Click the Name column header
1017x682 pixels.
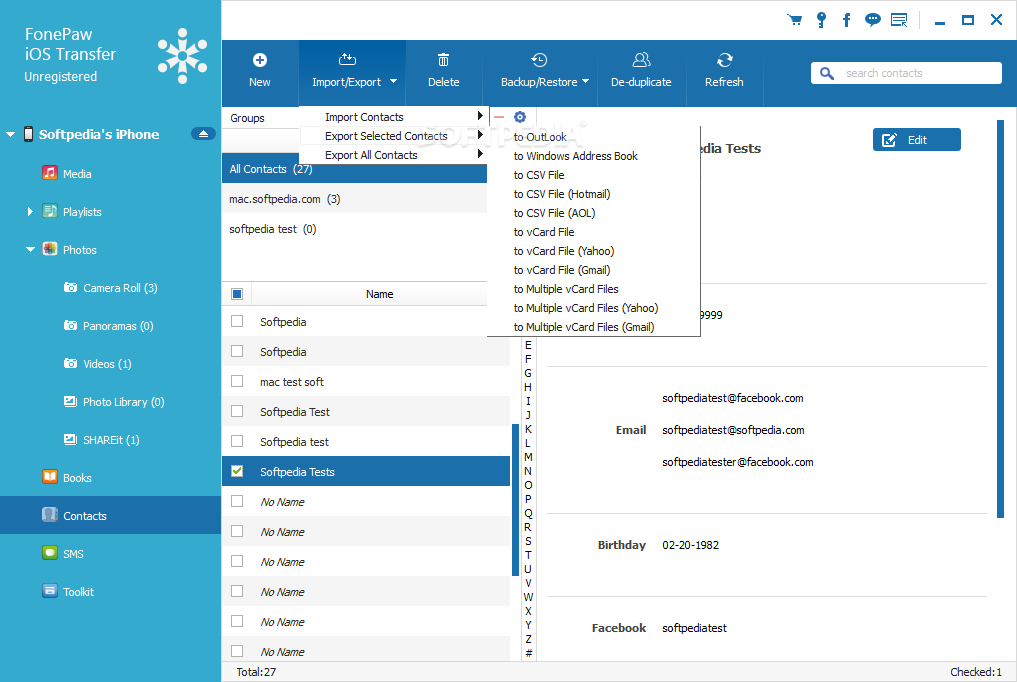pos(379,294)
